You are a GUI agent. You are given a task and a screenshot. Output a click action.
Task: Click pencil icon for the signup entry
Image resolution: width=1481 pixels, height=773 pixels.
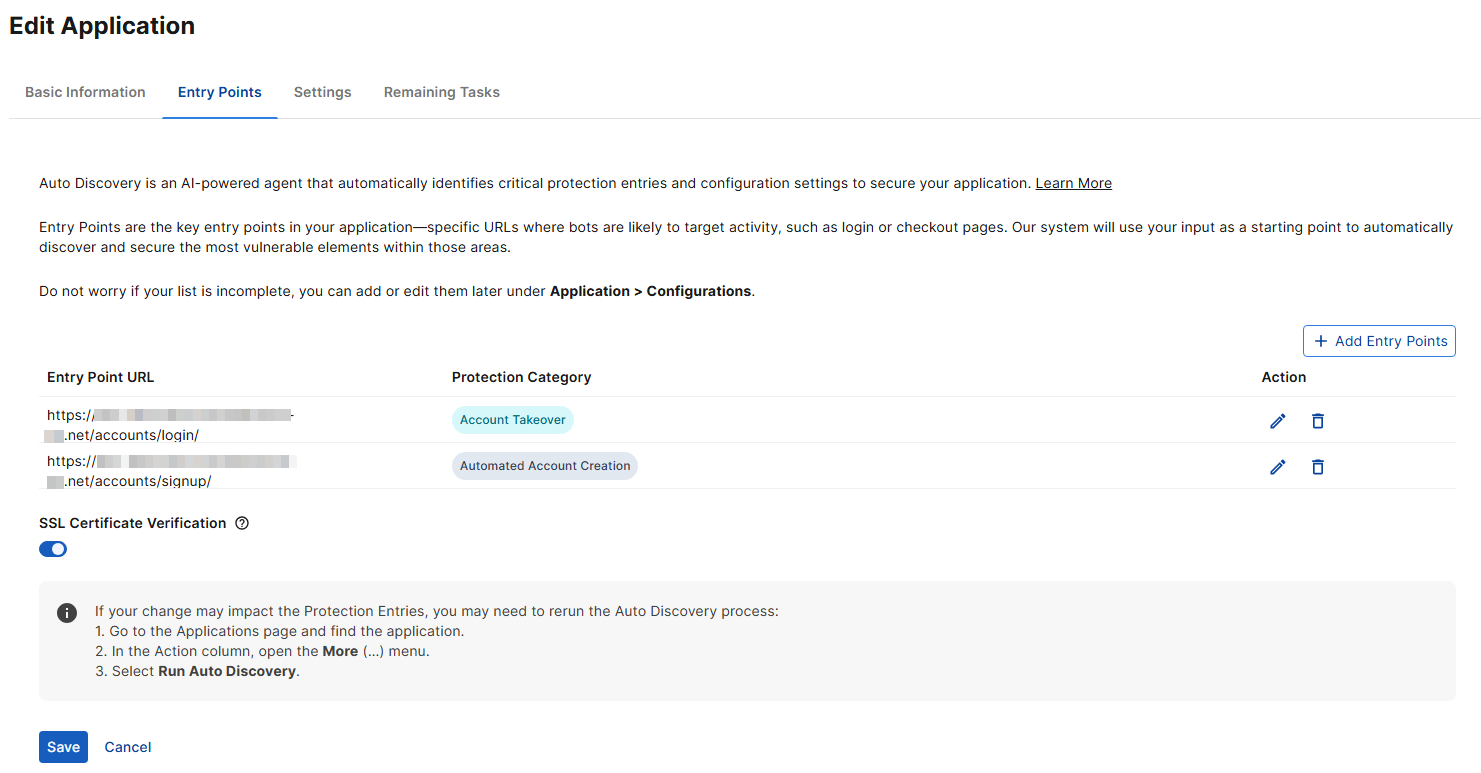pos(1277,467)
